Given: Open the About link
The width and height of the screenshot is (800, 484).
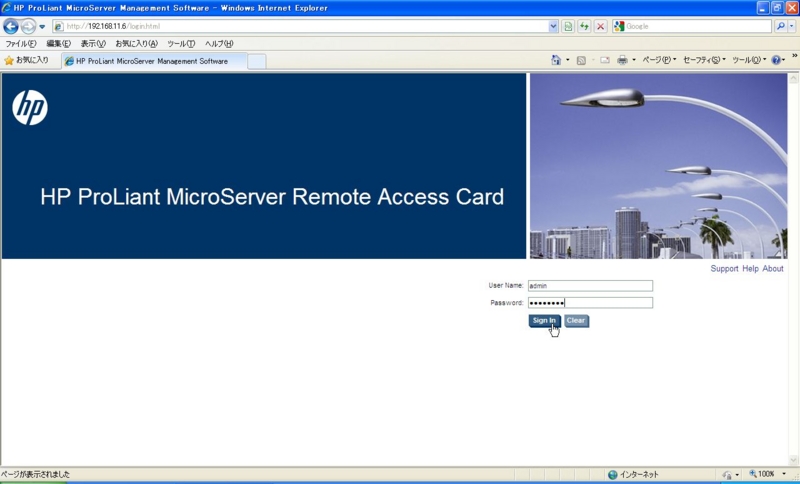Looking at the screenshot, I should pyautogui.click(x=773, y=269).
